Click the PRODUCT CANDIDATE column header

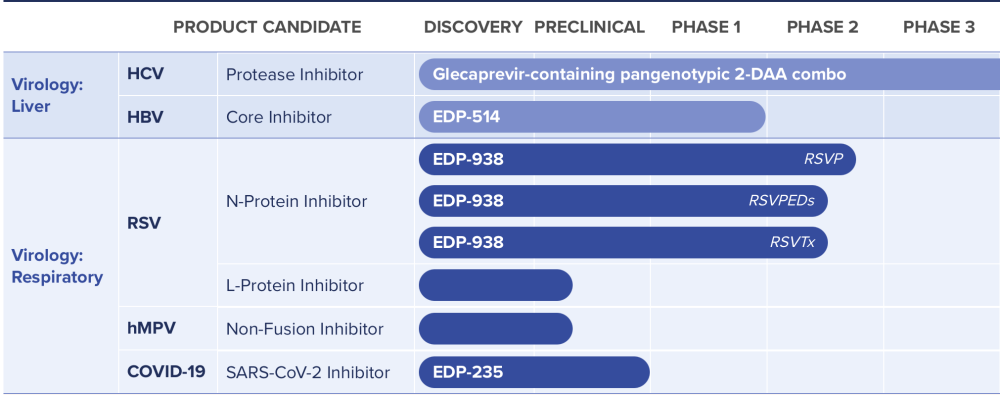point(267,27)
